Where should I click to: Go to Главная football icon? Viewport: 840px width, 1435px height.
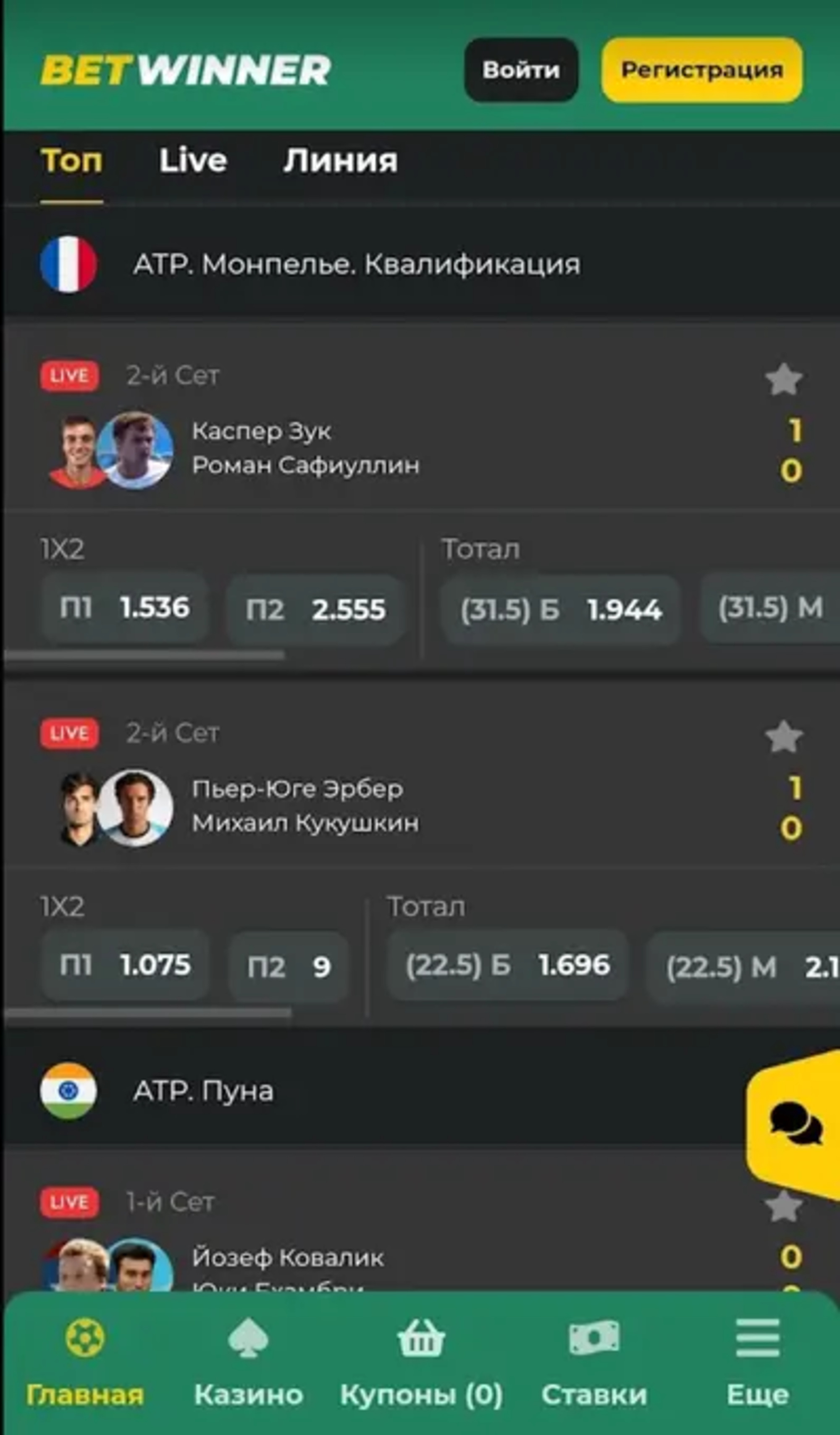pyautogui.click(x=85, y=1338)
